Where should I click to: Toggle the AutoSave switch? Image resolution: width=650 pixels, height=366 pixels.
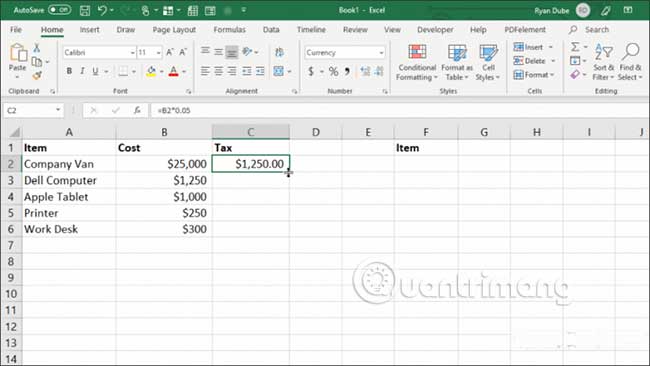click(x=59, y=10)
